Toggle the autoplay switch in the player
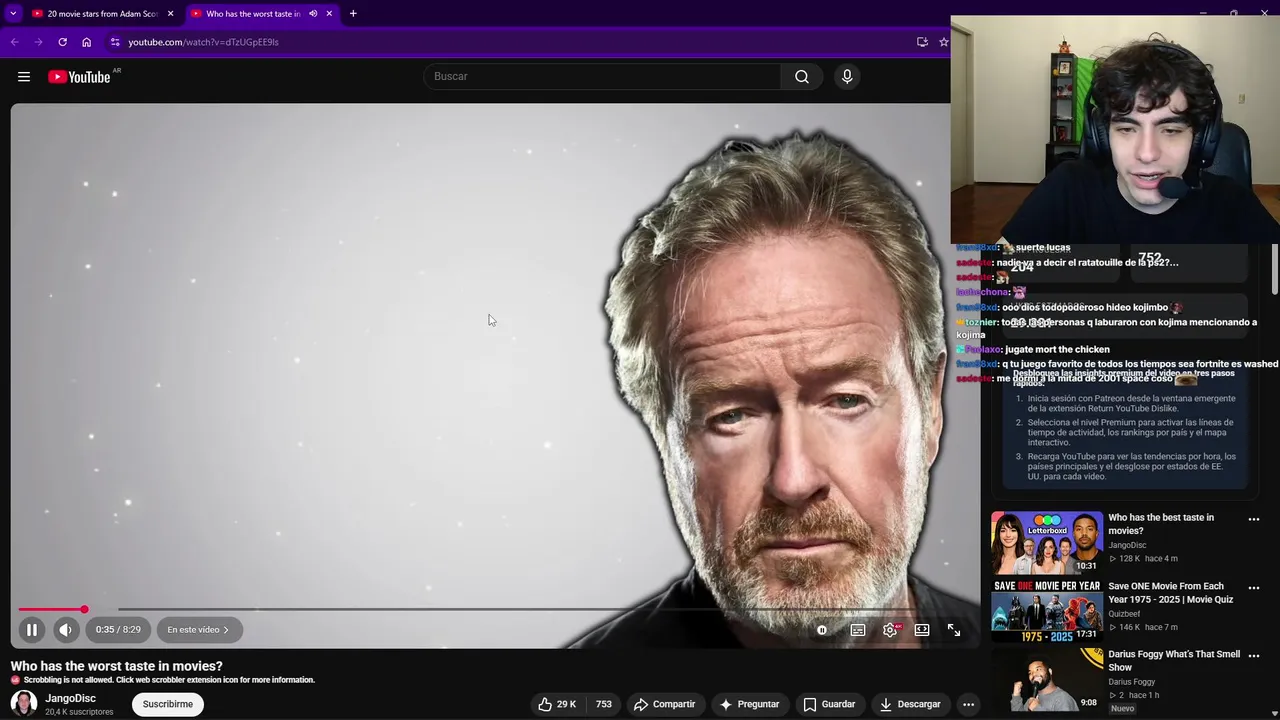1280x720 pixels. click(x=822, y=630)
